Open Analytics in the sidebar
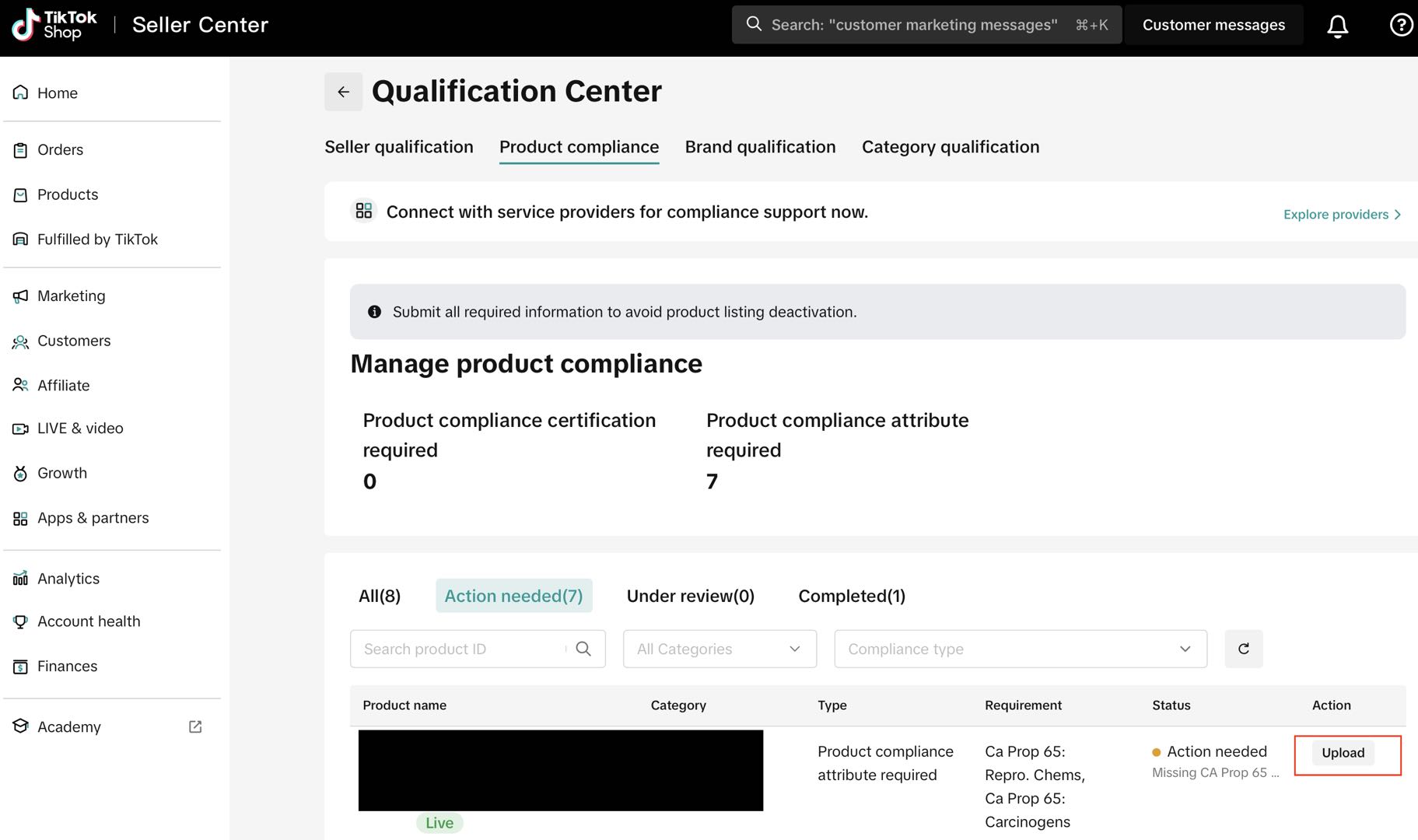Viewport: 1418px width, 840px height. 68,579
